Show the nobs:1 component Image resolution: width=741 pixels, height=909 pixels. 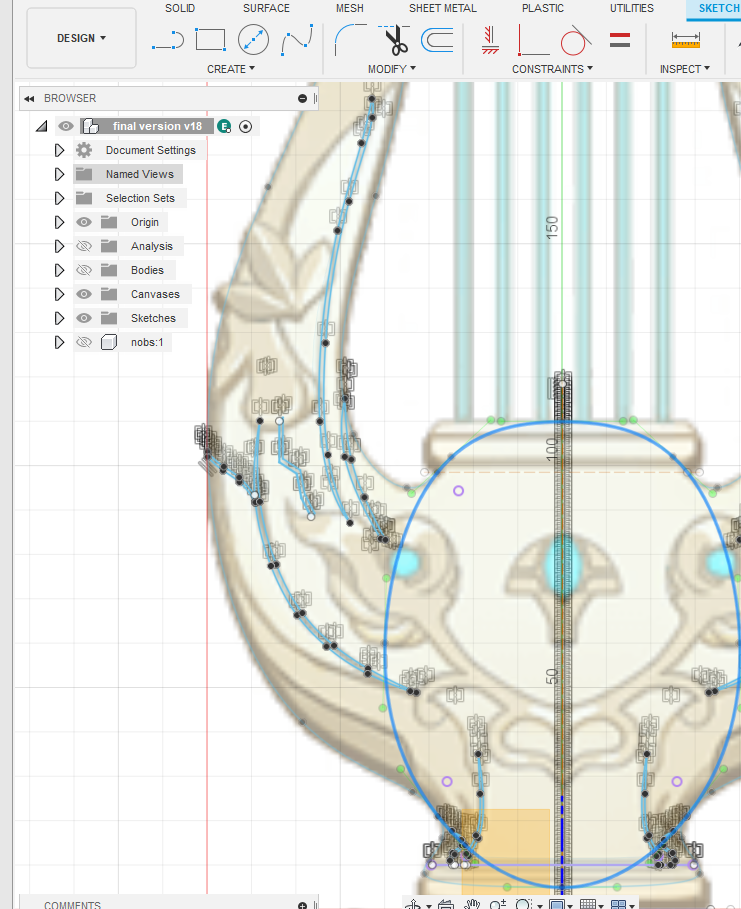pos(84,342)
